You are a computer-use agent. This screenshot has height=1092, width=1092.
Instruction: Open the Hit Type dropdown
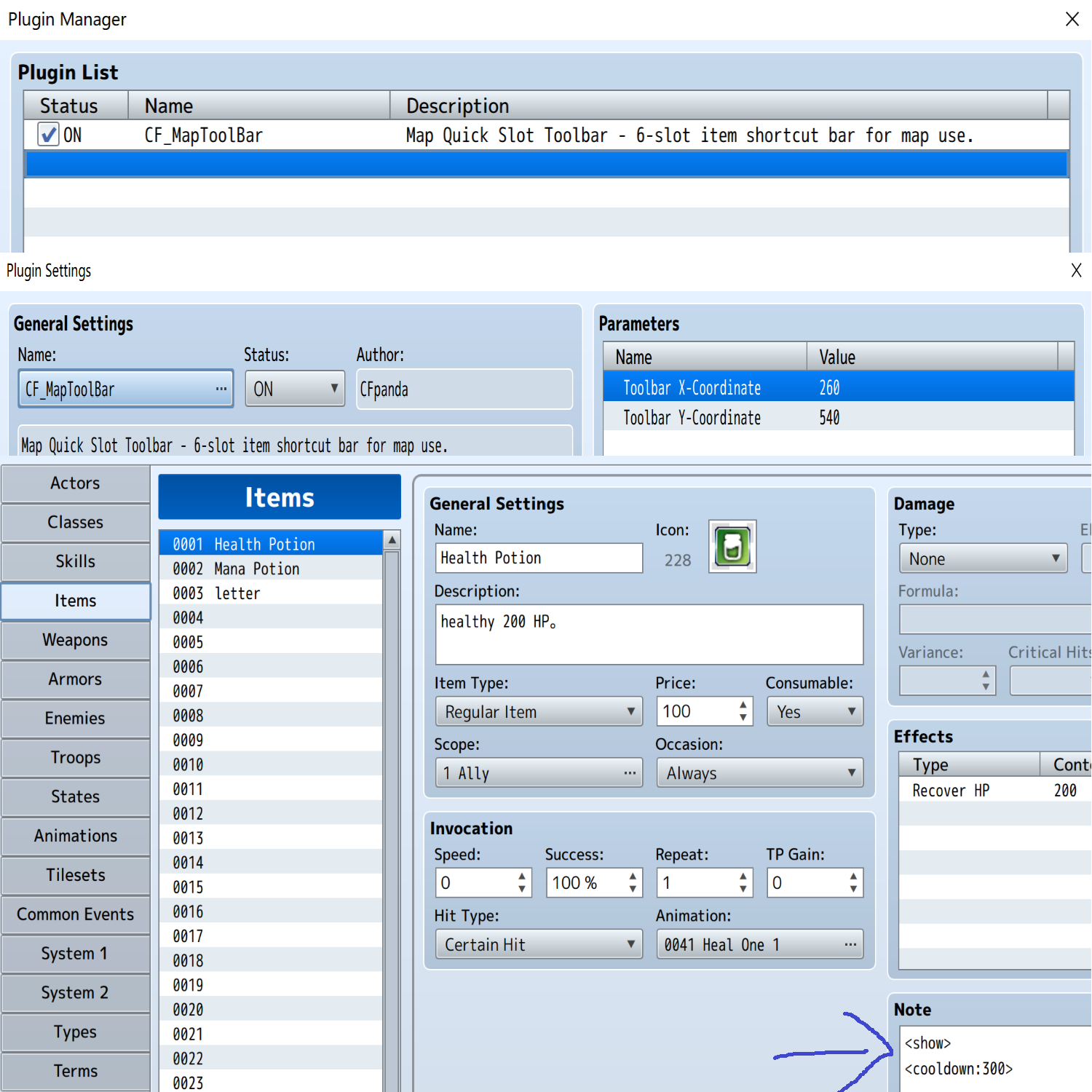[x=539, y=944]
